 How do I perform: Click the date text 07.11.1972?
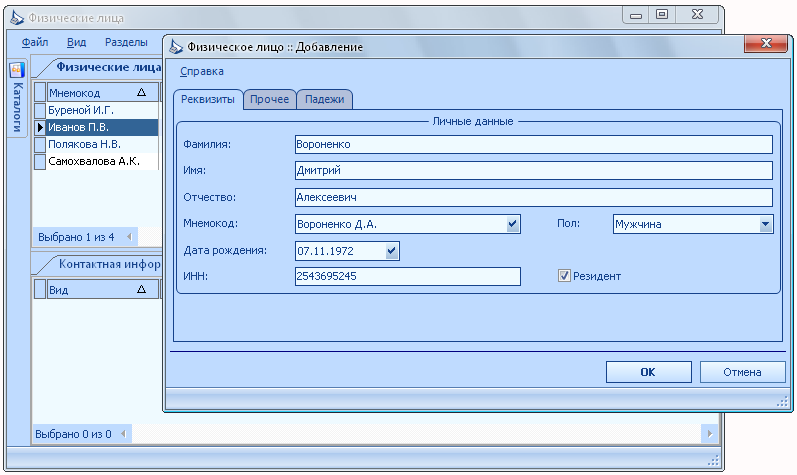coord(325,251)
